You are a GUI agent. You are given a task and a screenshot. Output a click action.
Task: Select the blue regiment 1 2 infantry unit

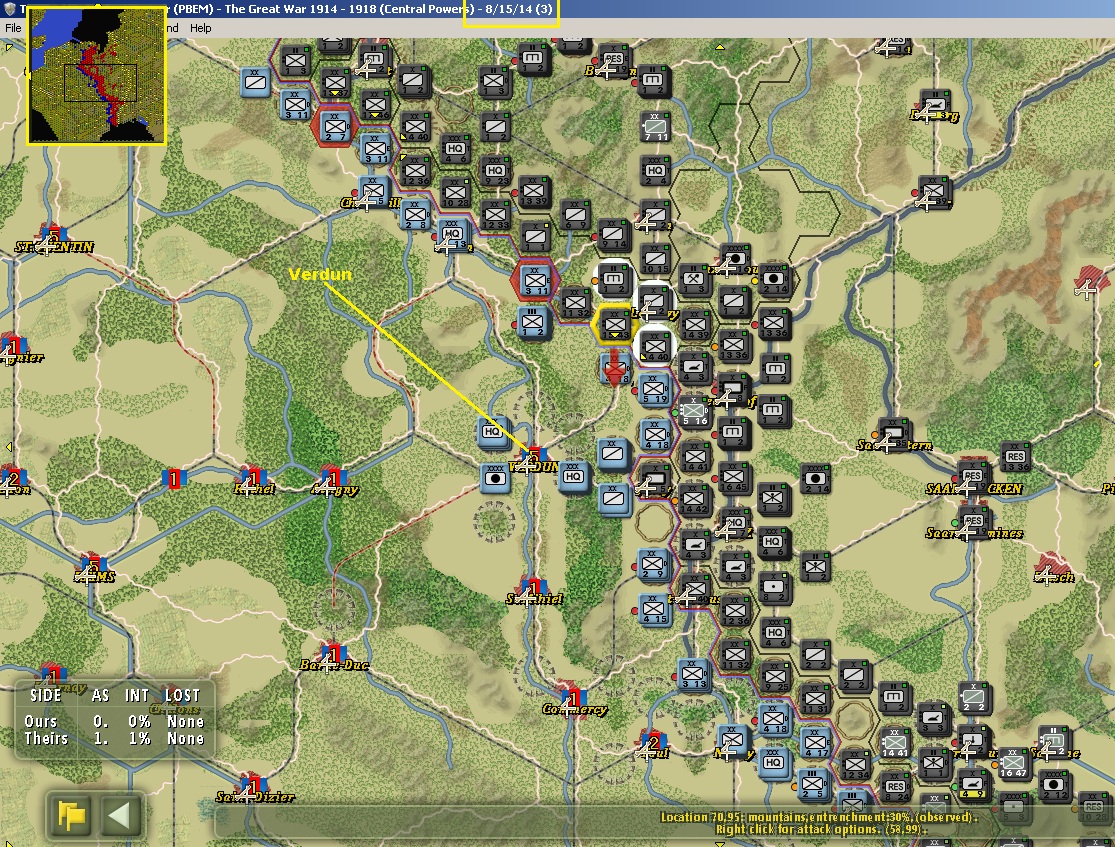pos(533,324)
